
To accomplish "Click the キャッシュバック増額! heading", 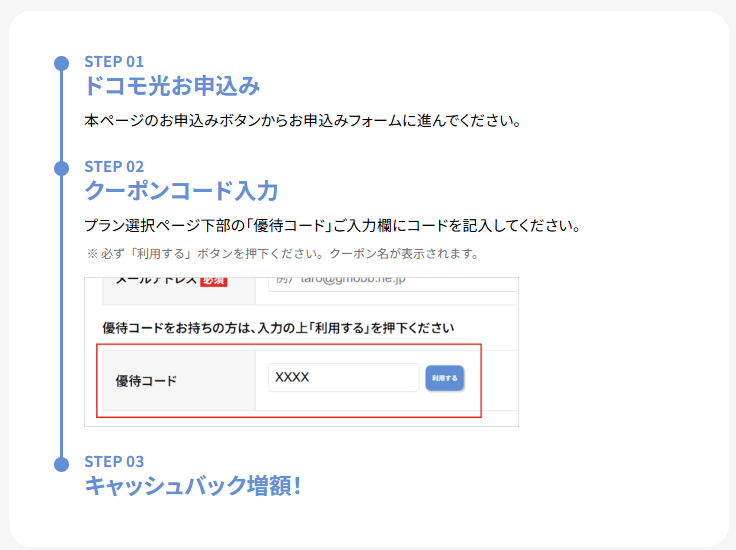I will (193, 486).
